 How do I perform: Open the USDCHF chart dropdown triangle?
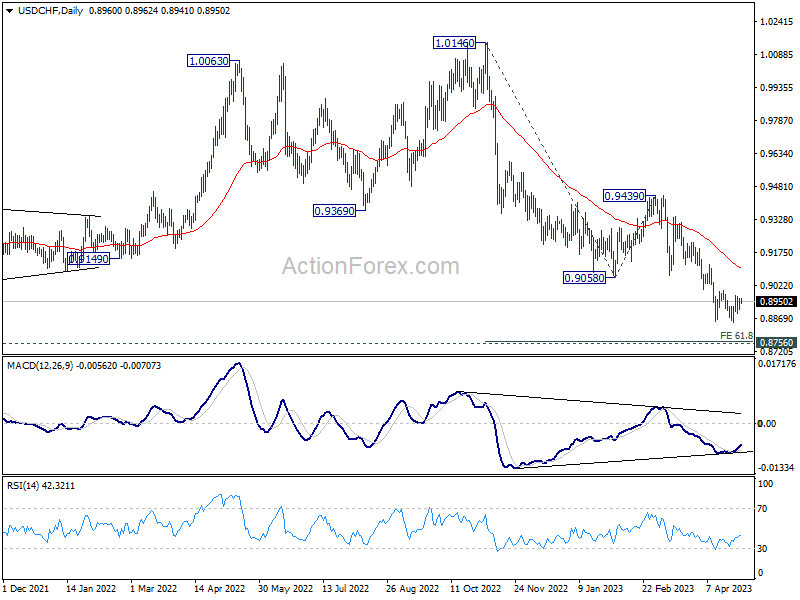point(10,11)
